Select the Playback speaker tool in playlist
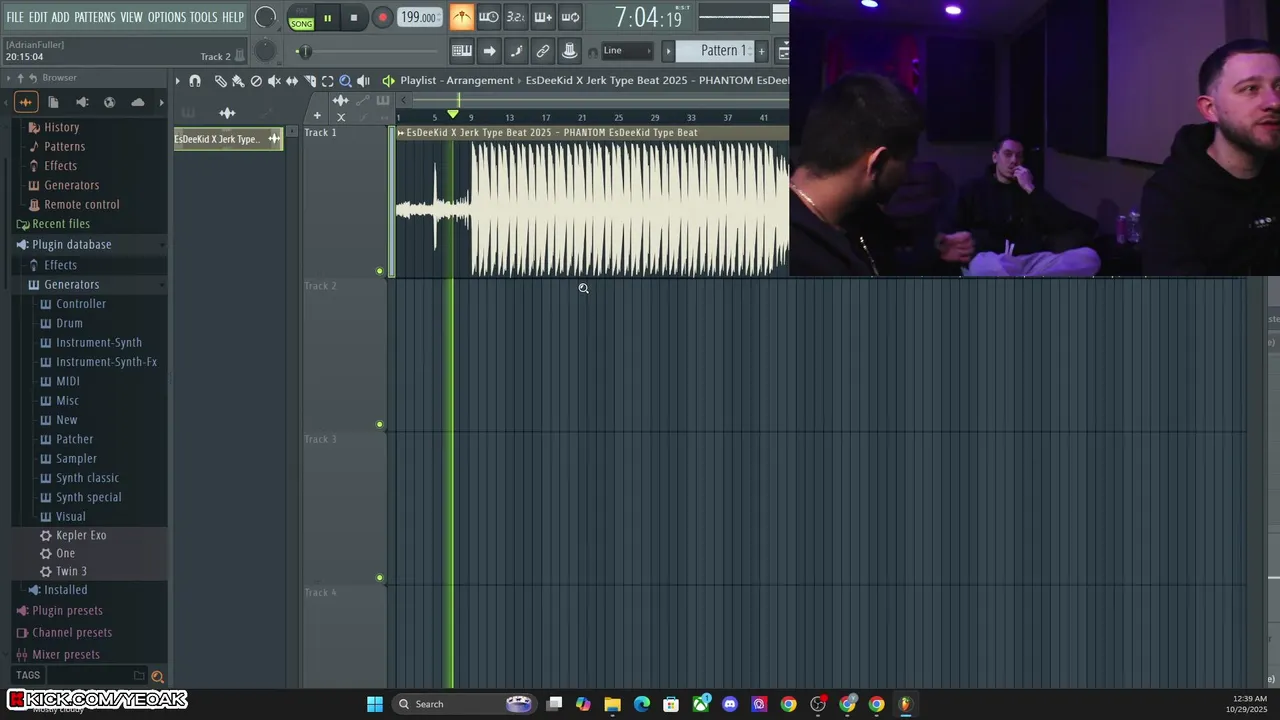Viewport: 1280px width, 720px height. pos(364,81)
